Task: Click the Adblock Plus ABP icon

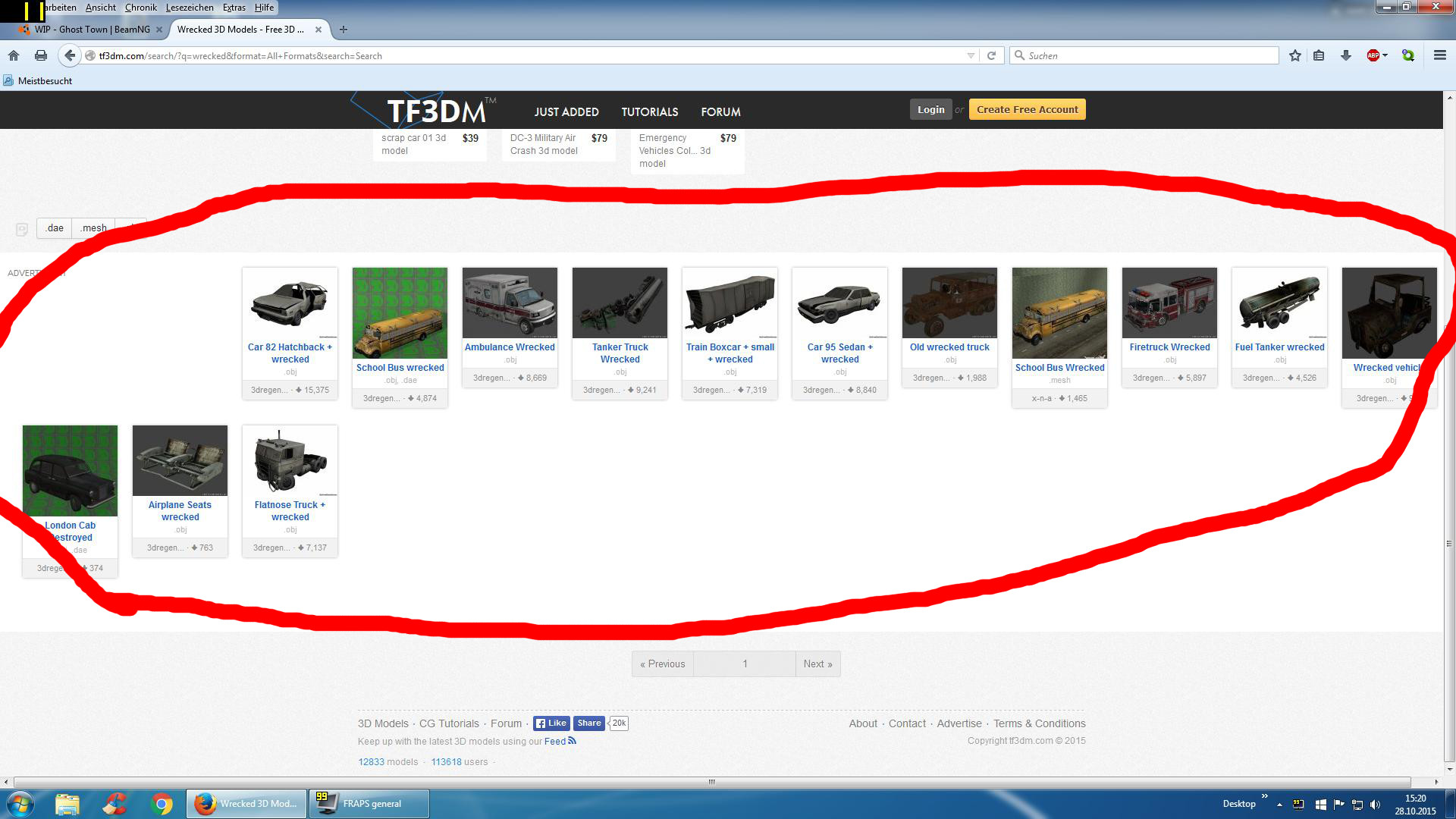Action: 1373,55
